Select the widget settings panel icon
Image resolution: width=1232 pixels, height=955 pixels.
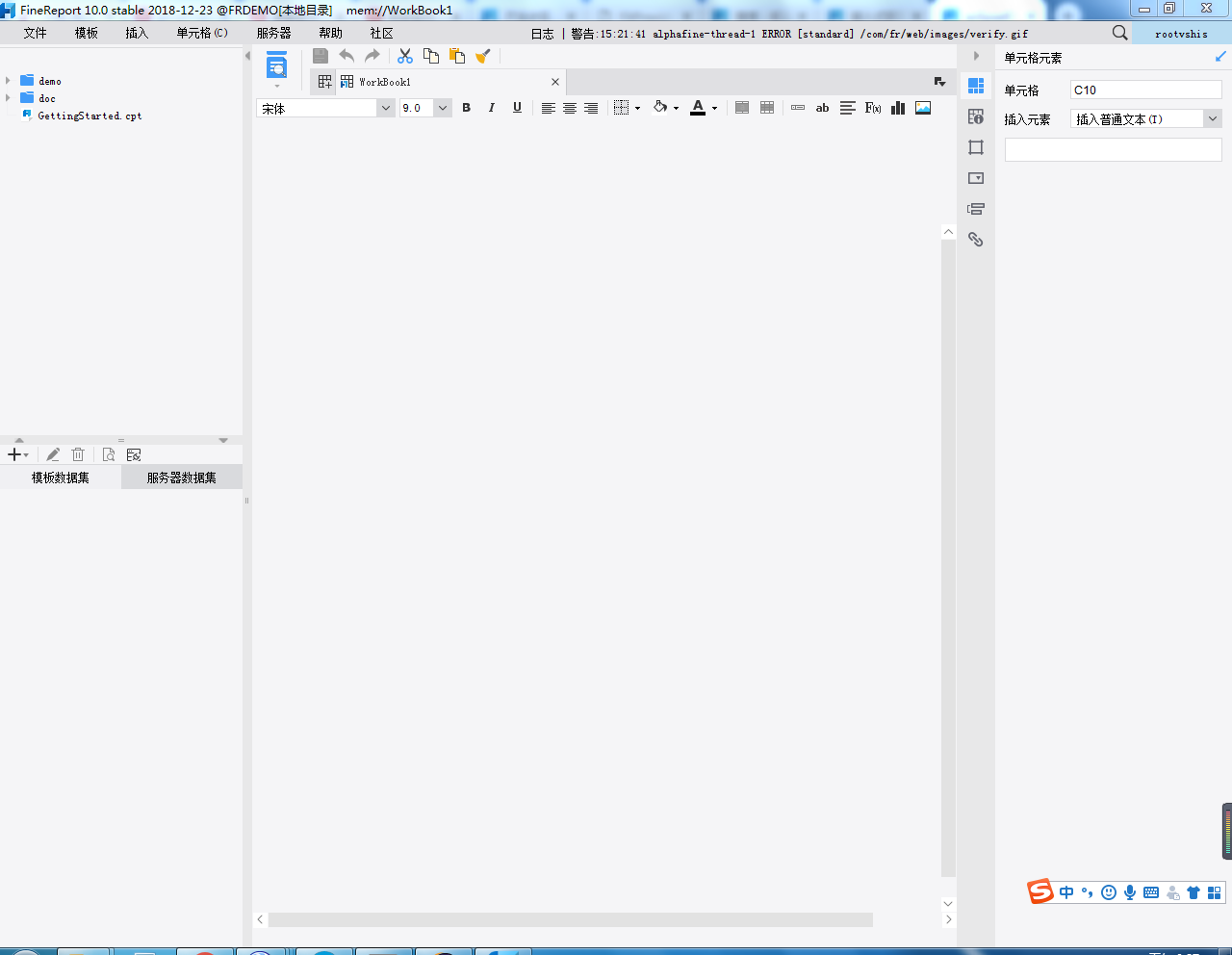(x=976, y=178)
